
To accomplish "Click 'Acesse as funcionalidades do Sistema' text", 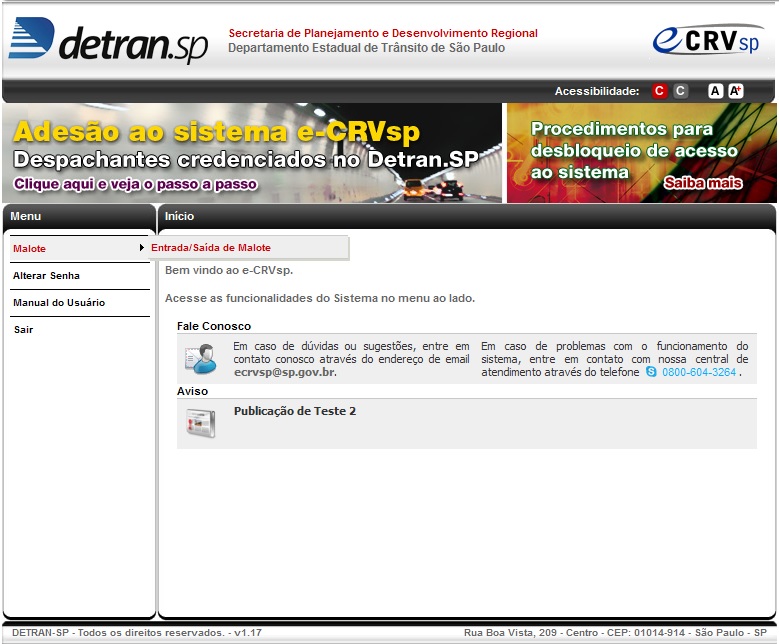I will 320,298.
